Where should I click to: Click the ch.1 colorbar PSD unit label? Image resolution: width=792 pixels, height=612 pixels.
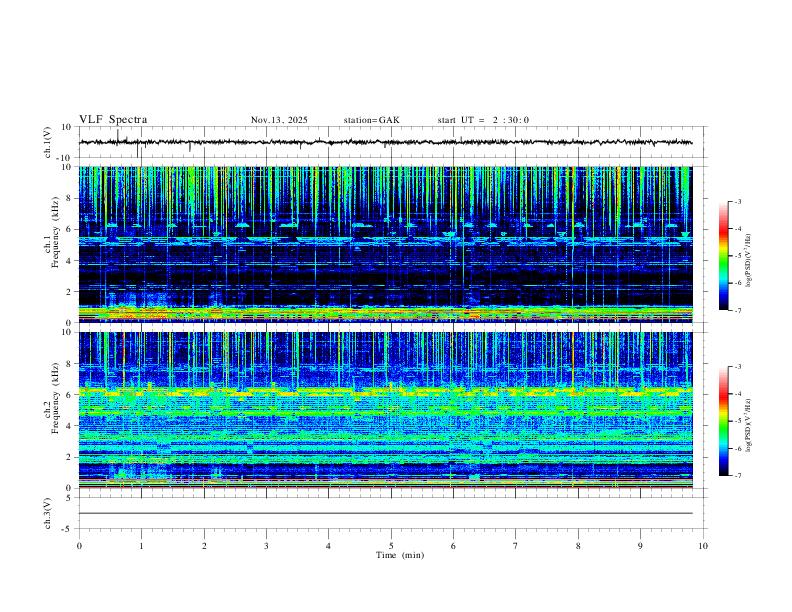pyautogui.click(x=749, y=261)
